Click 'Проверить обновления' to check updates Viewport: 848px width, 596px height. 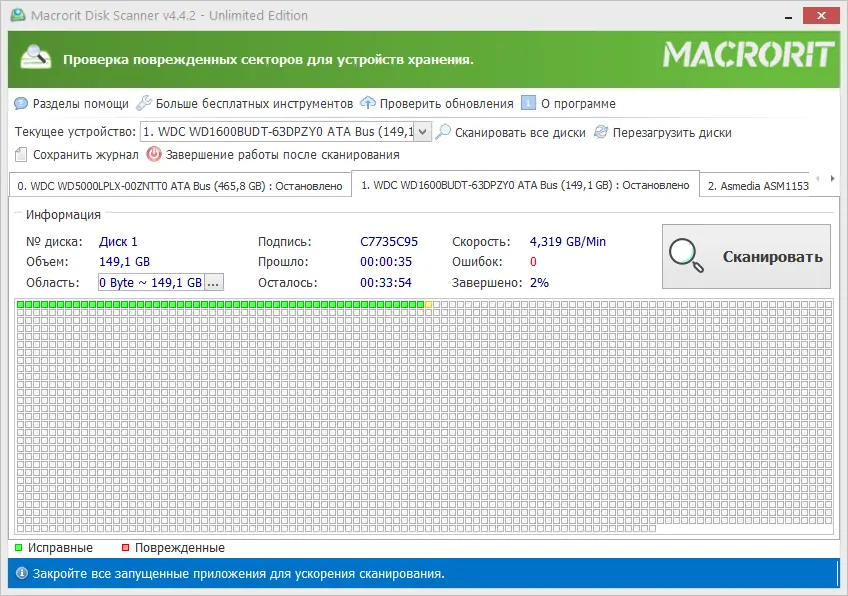click(x=446, y=103)
